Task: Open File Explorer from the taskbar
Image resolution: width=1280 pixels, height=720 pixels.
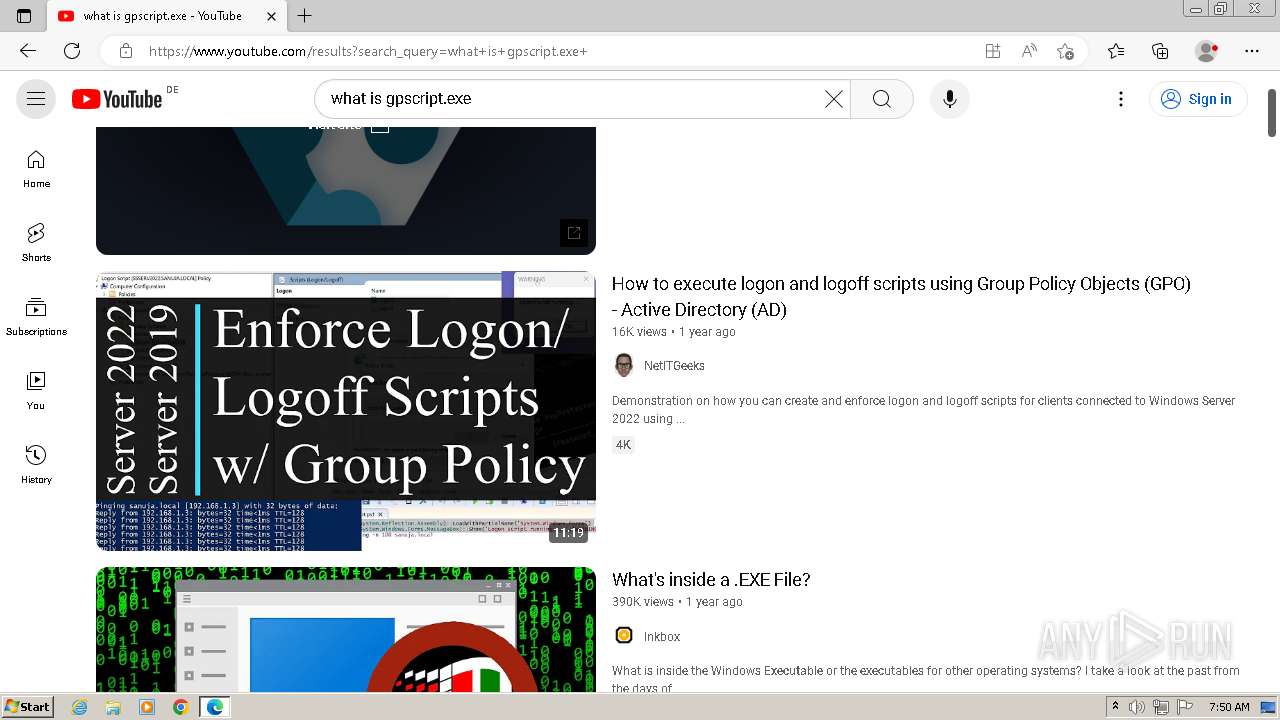Action: (x=113, y=707)
